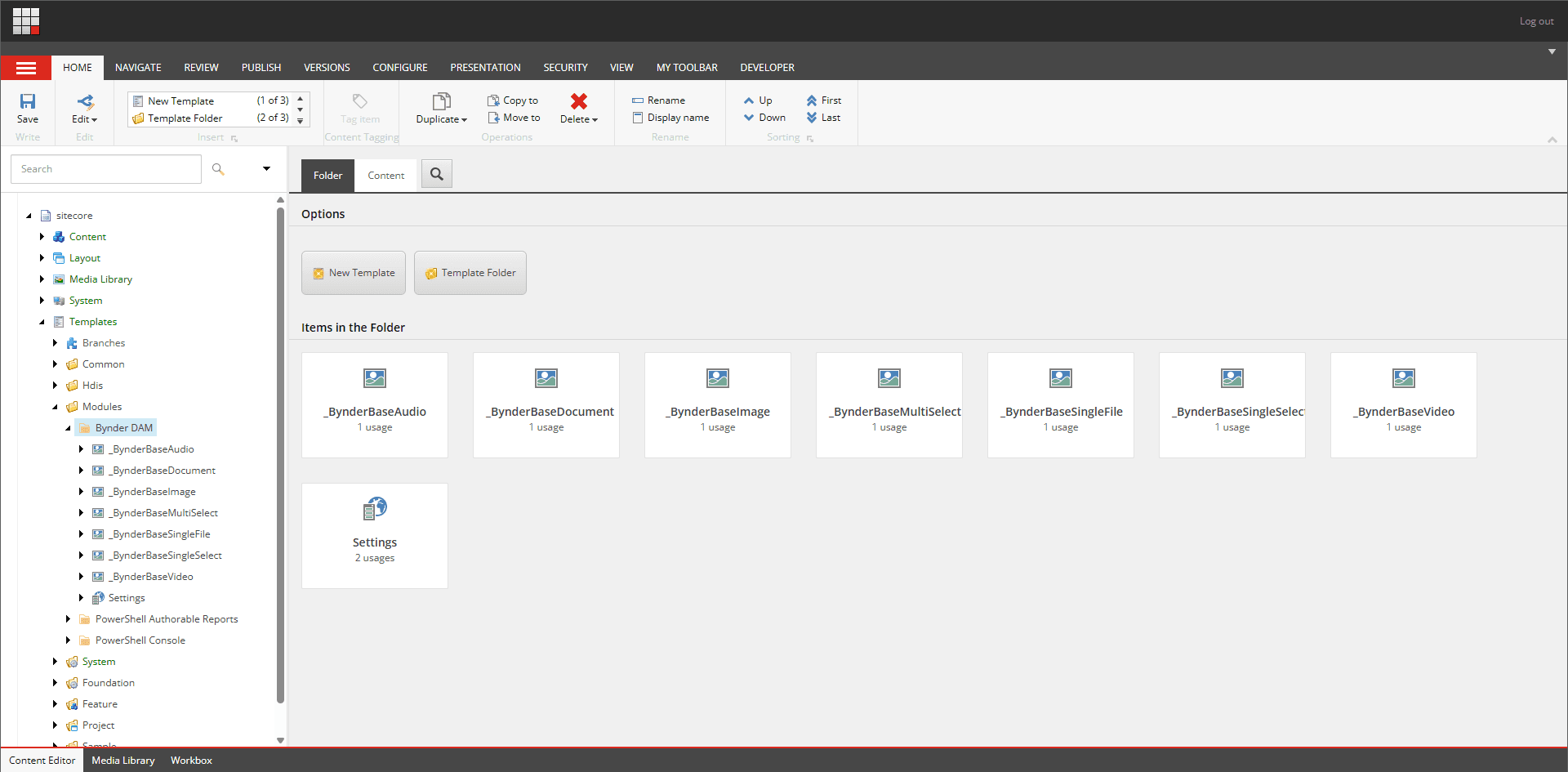
Task: Open the top-right dropdown arrow
Action: (1552, 51)
